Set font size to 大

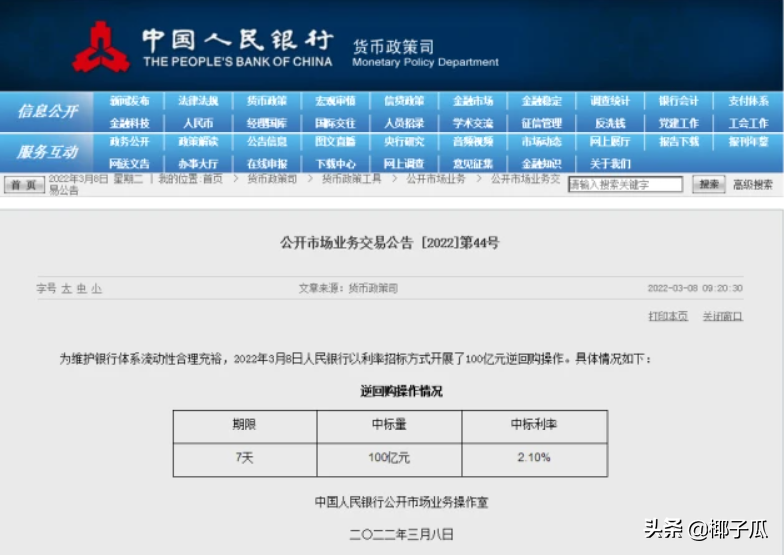(x=66, y=288)
